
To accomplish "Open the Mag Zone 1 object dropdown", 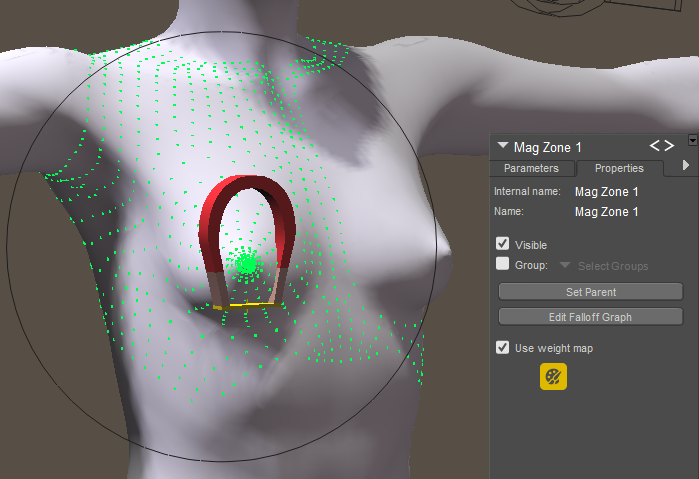I will (x=503, y=147).
